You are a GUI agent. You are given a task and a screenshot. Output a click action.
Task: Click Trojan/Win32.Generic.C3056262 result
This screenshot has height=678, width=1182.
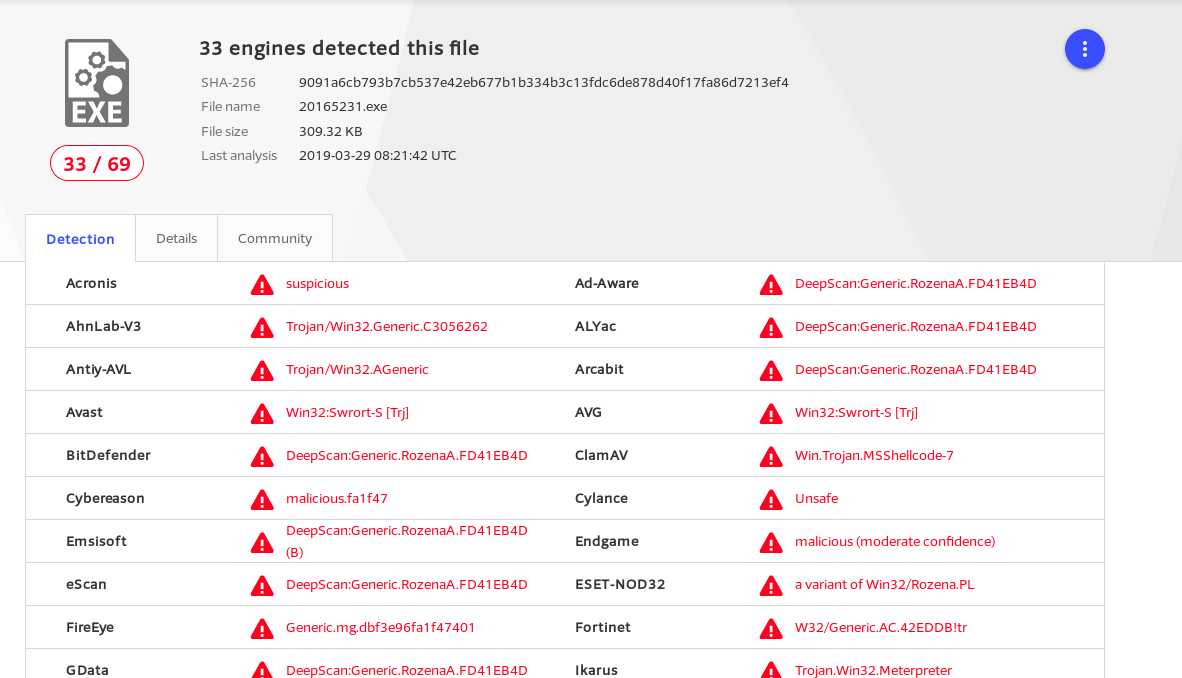pyautogui.click(x=387, y=327)
